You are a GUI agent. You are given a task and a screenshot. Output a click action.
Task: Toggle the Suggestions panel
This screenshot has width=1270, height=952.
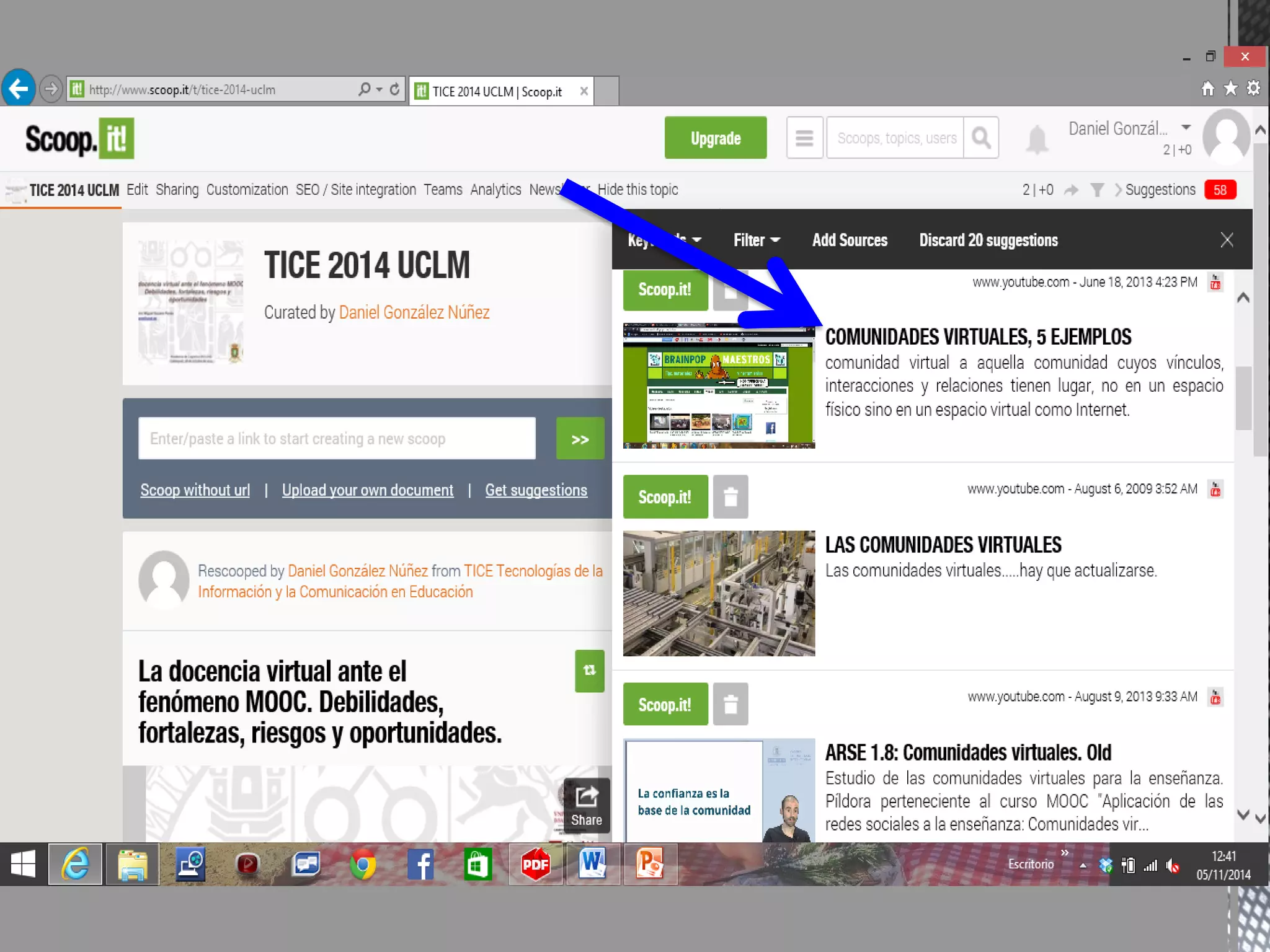pos(1160,190)
